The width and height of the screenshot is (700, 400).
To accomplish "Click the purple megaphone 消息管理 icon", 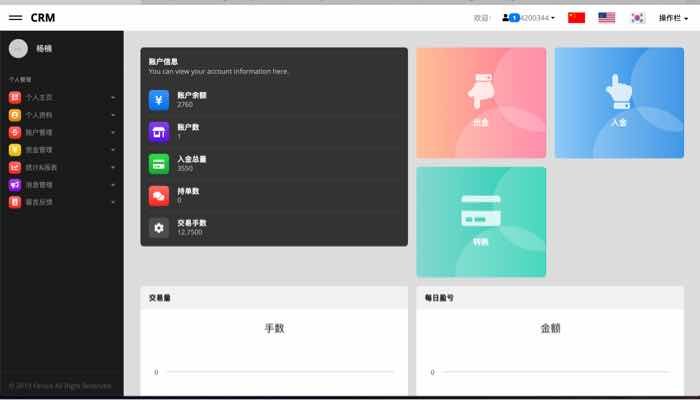I will click(x=15, y=185).
